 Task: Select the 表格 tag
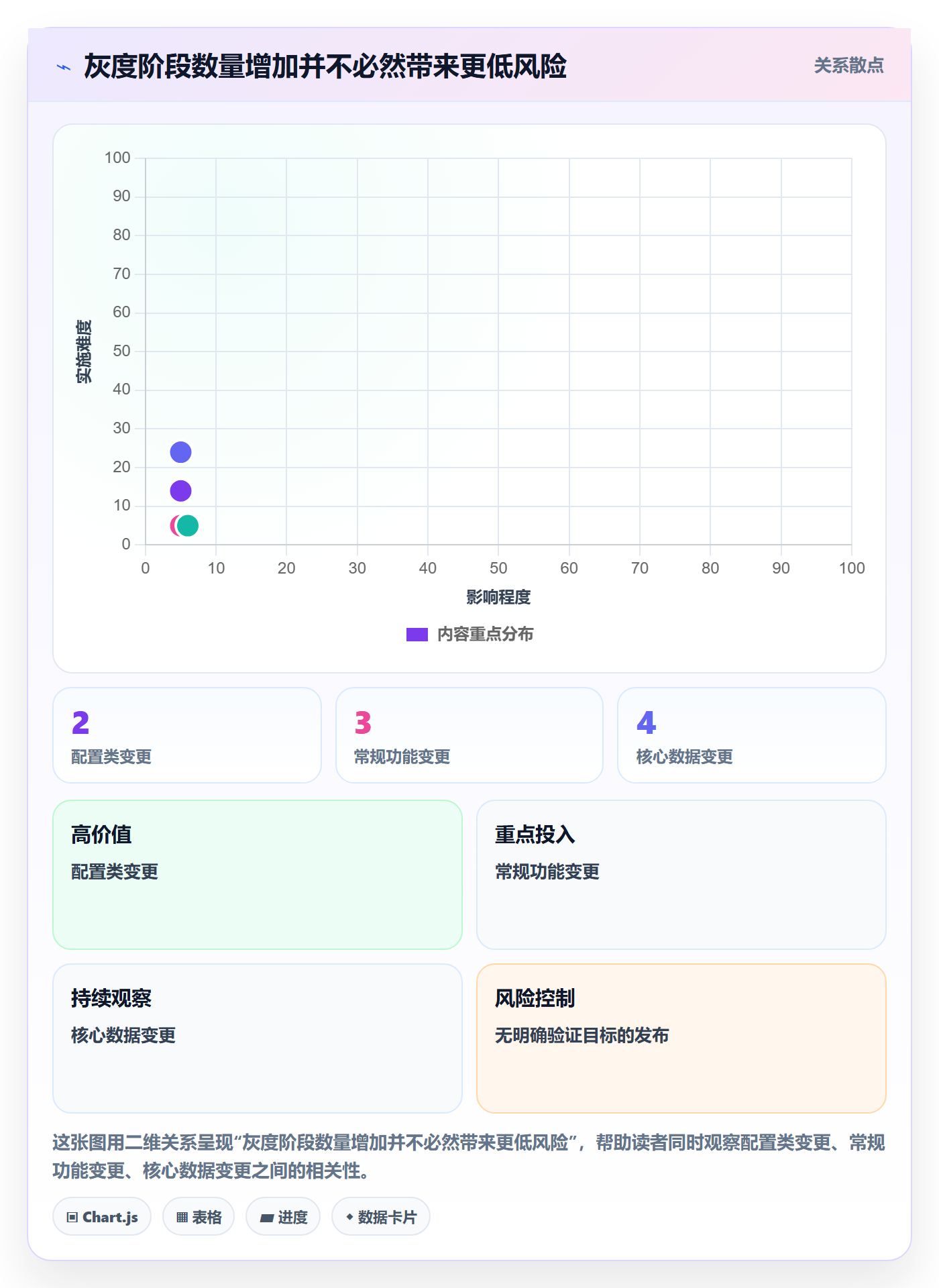coord(199,1217)
